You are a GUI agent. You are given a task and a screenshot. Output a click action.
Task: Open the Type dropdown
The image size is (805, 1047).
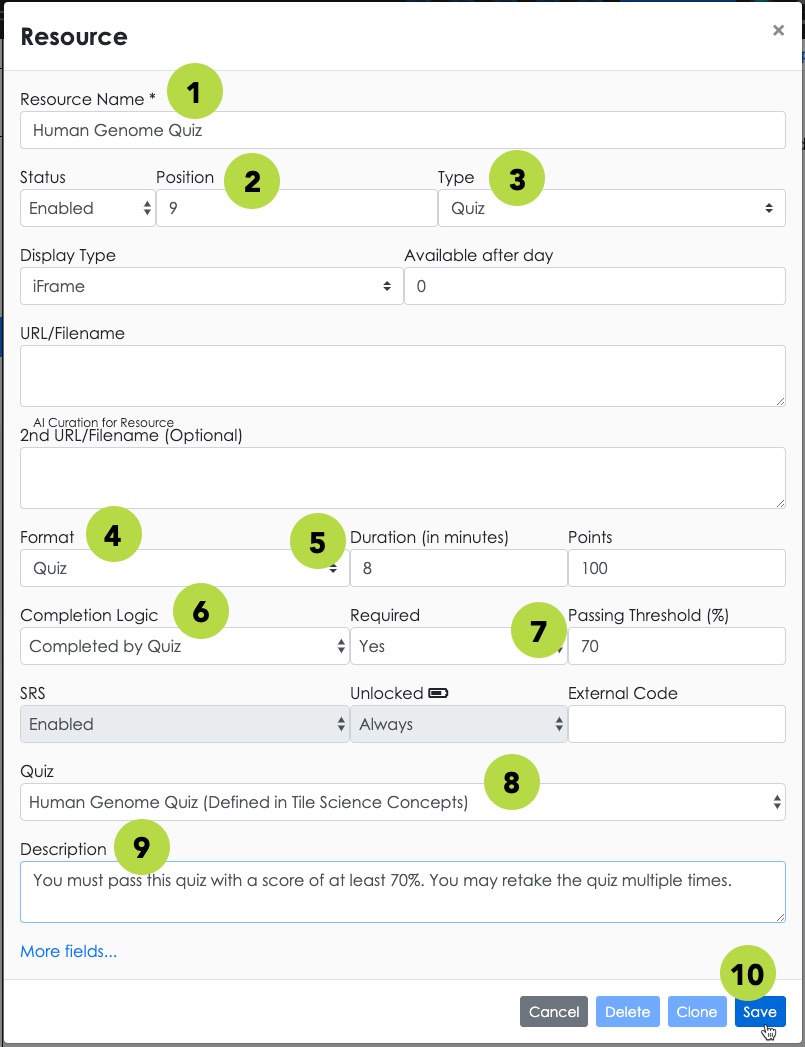point(611,208)
